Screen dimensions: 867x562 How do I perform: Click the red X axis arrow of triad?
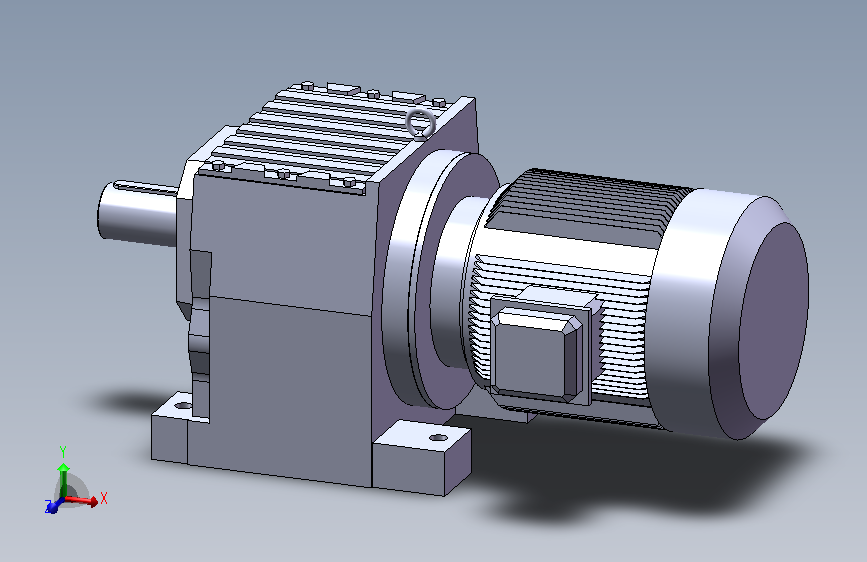(83, 501)
